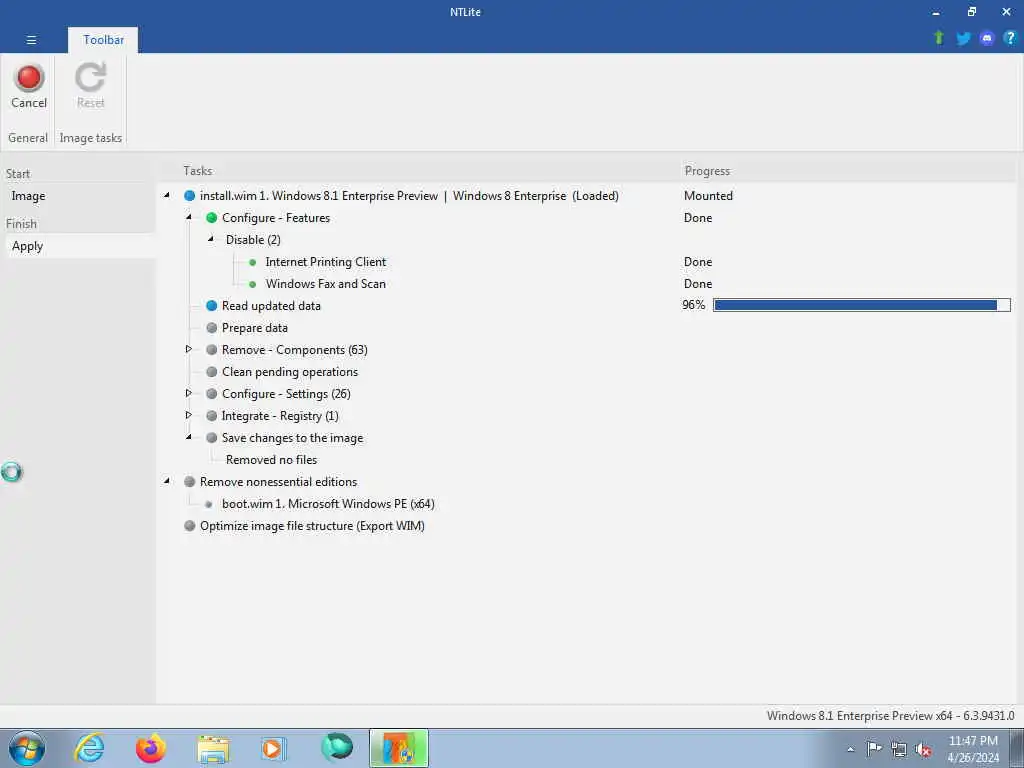The height and width of the screenshot is (768, 1024).
Task: Click the gray dot beside Prepare data
Action: coord(212,328)
